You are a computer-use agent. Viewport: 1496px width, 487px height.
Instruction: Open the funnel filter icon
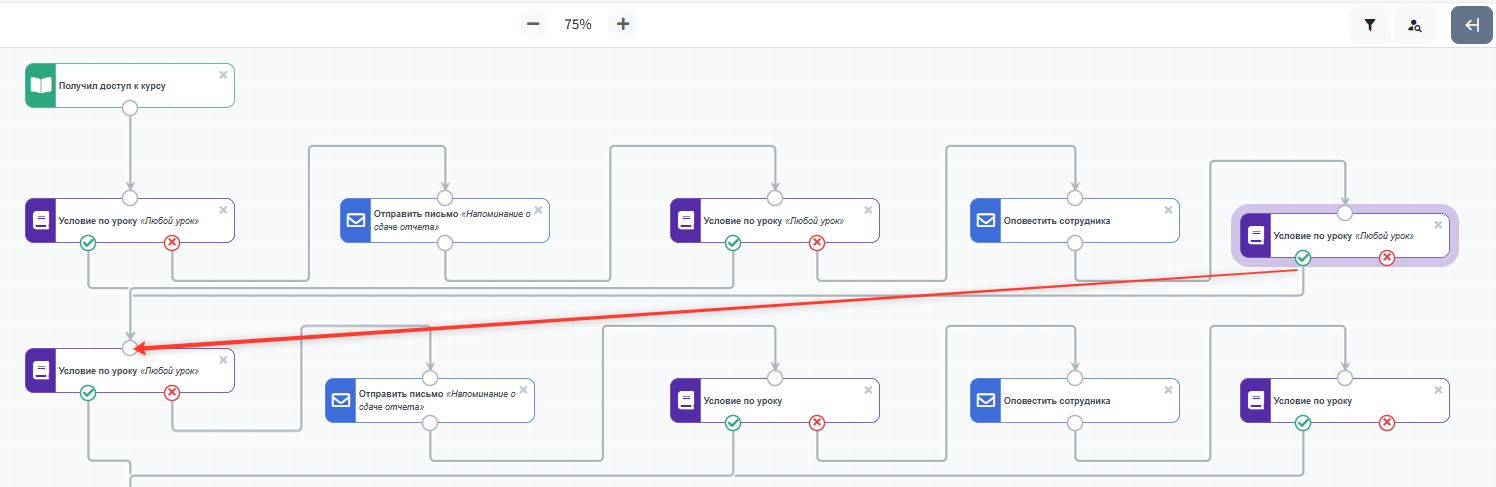pyautogui.click(x=1370, y=26)
